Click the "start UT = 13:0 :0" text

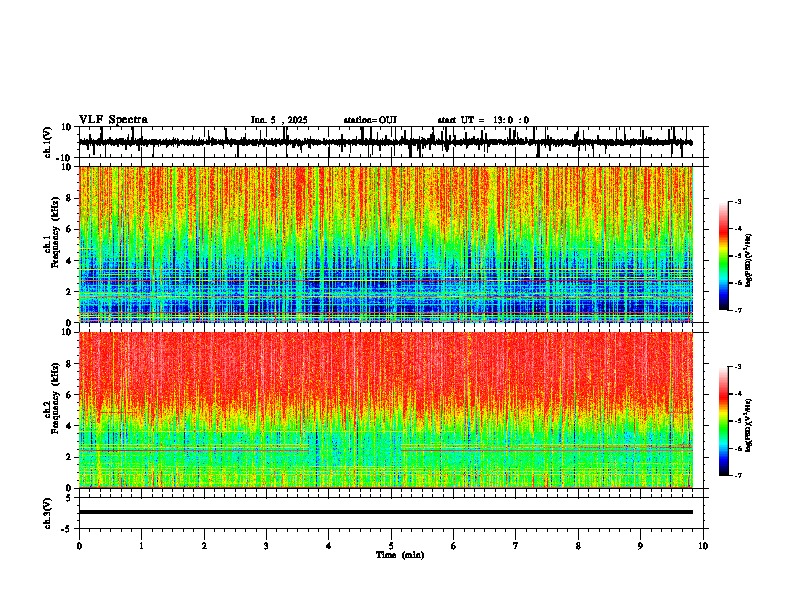click(x=483, y=120)
